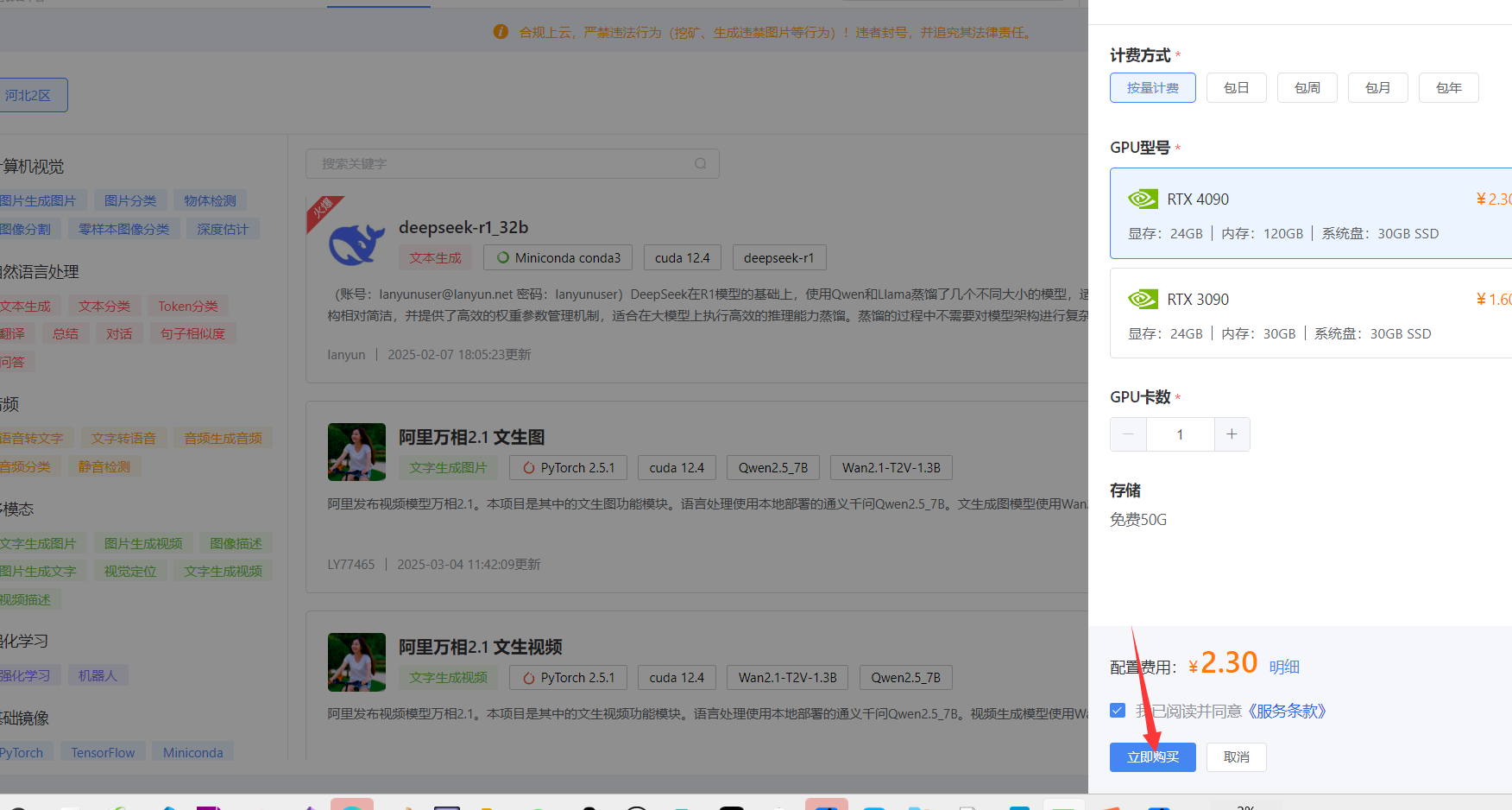Filter by 句子相似度 category tag
This screenshot has height=810, width=1512.
coord(192,333)
